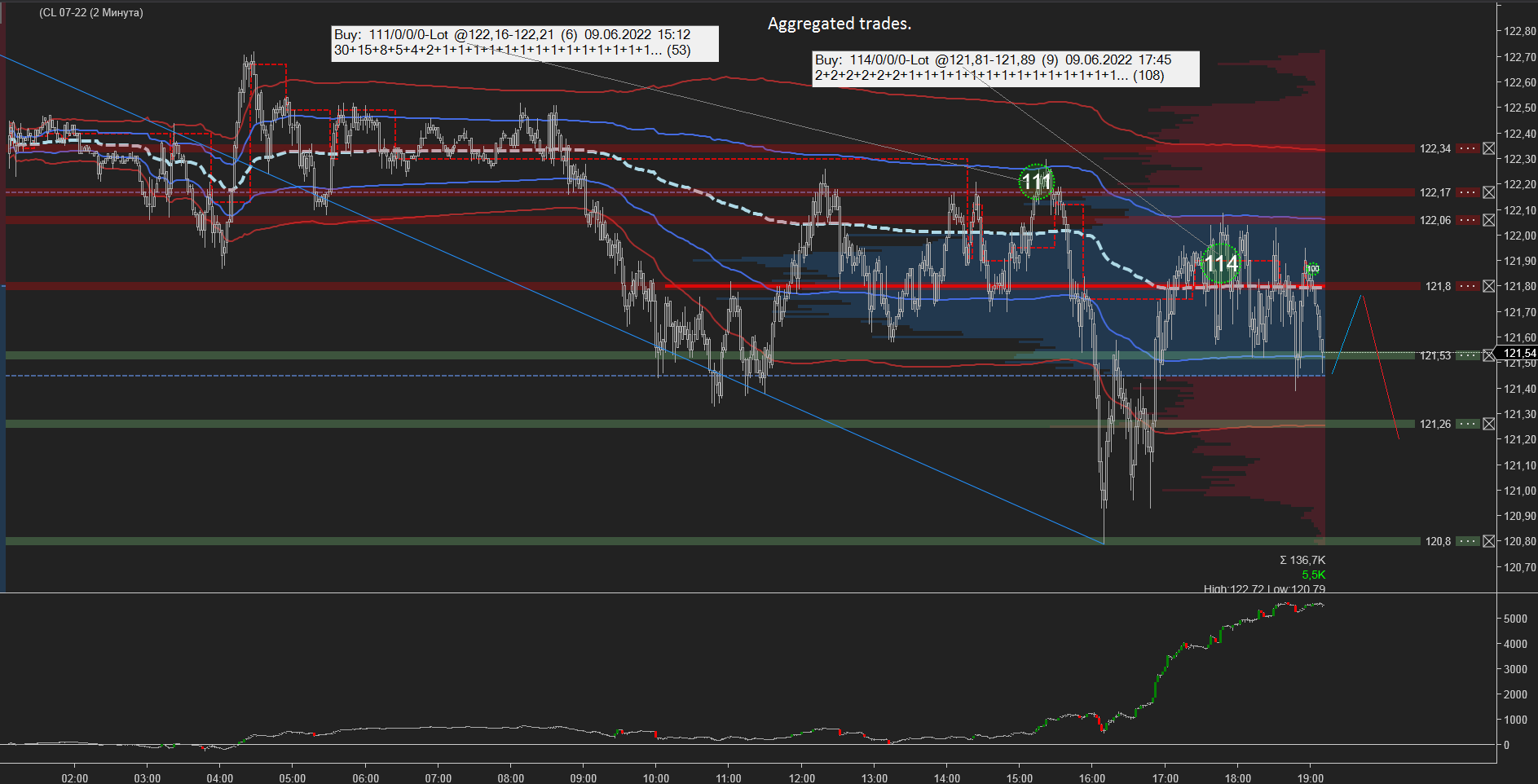Remove the 122,34 level with its X box
The height and width of the screenshot is (784, 1538).
[1488, 148]
